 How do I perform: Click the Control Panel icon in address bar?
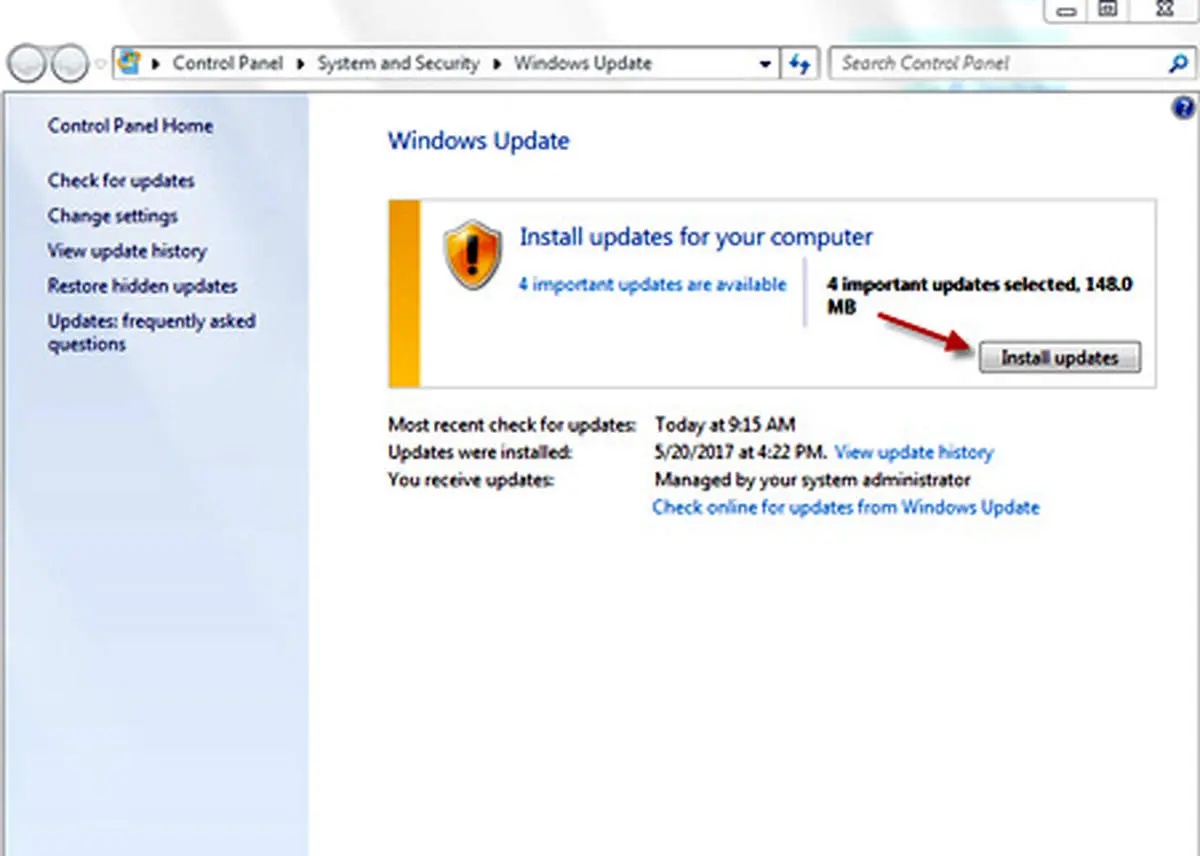tap(129, 63)
